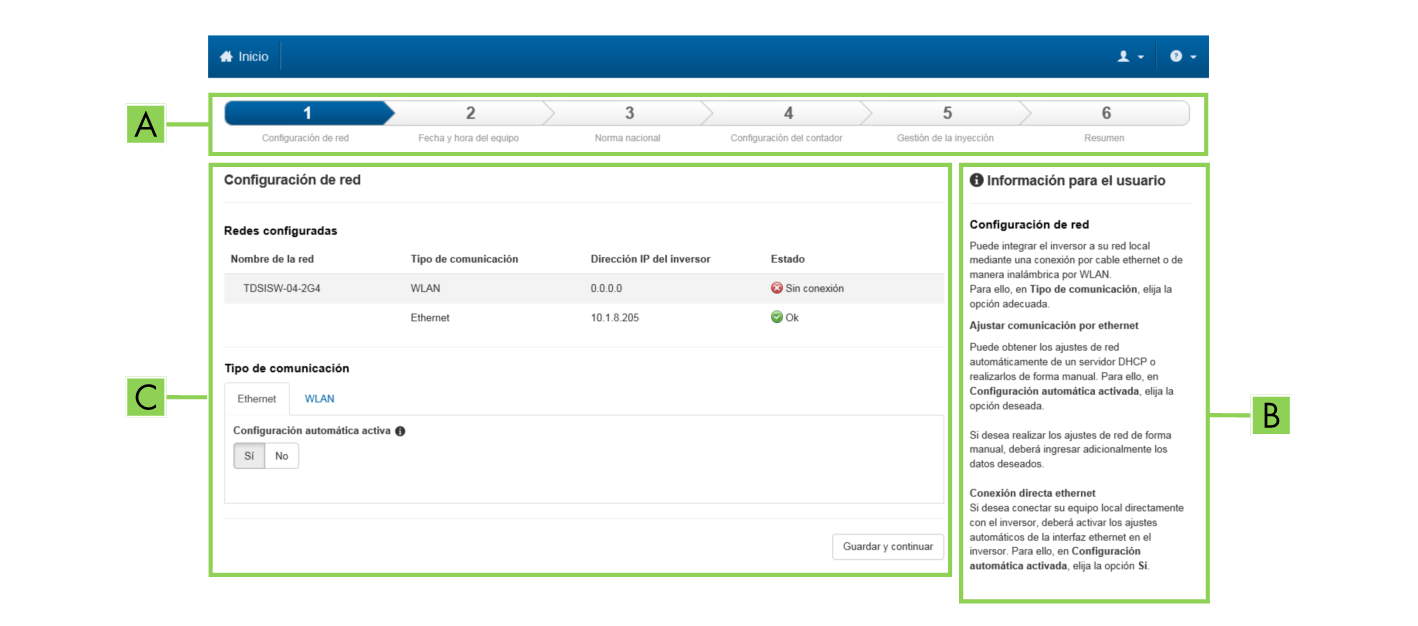
Task: Set automatic configuration to No
Action: (x=282, y=456)
